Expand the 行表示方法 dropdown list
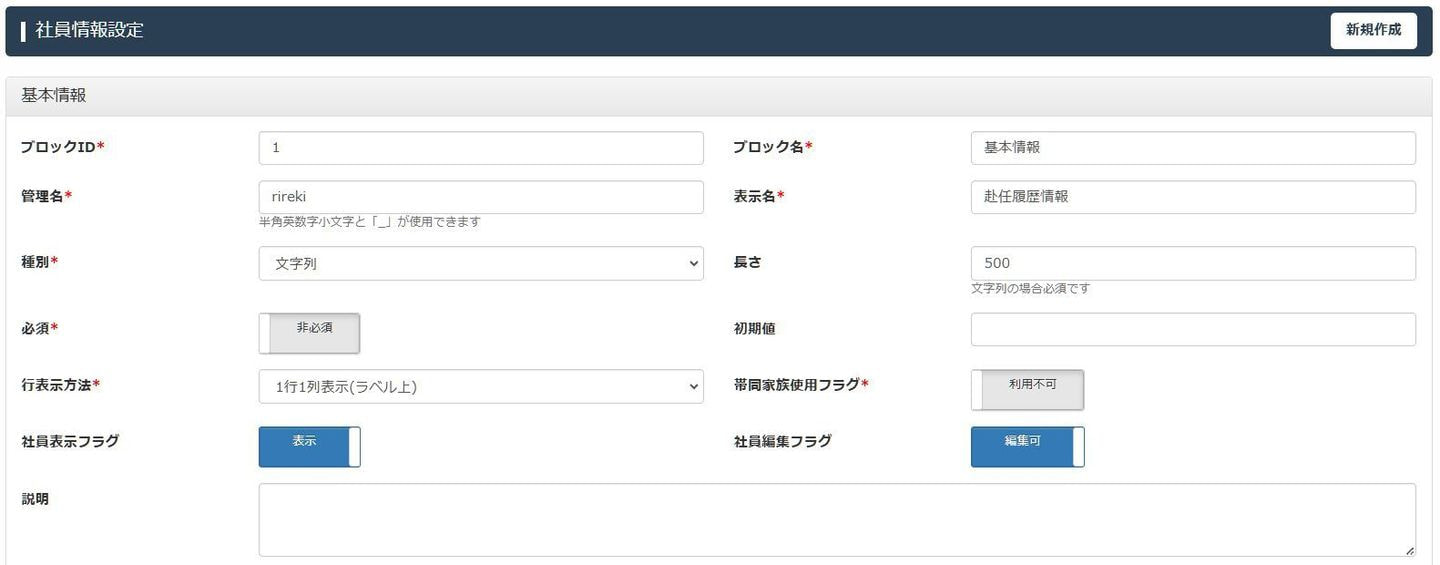The height and width of the screenshot is (565, 1440). pyautogui.click(x=480, y=387)
